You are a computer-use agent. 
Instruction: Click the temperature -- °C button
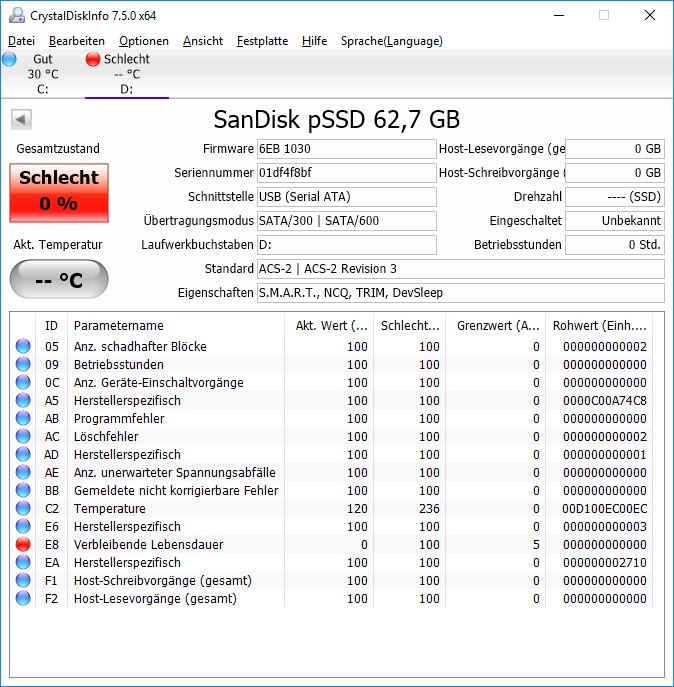(x=59, y=279)
